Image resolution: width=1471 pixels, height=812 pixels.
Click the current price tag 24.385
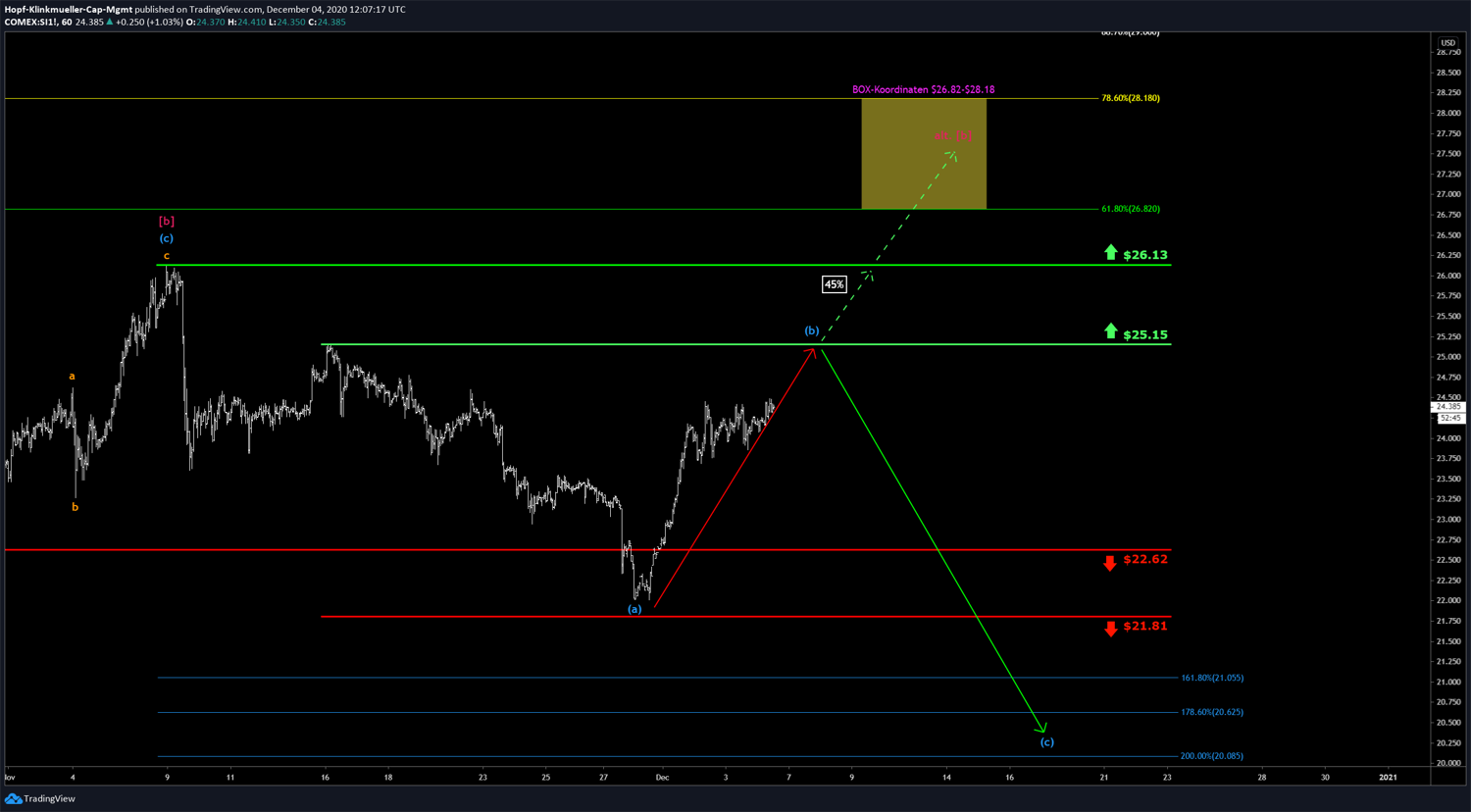[1447, 406]
